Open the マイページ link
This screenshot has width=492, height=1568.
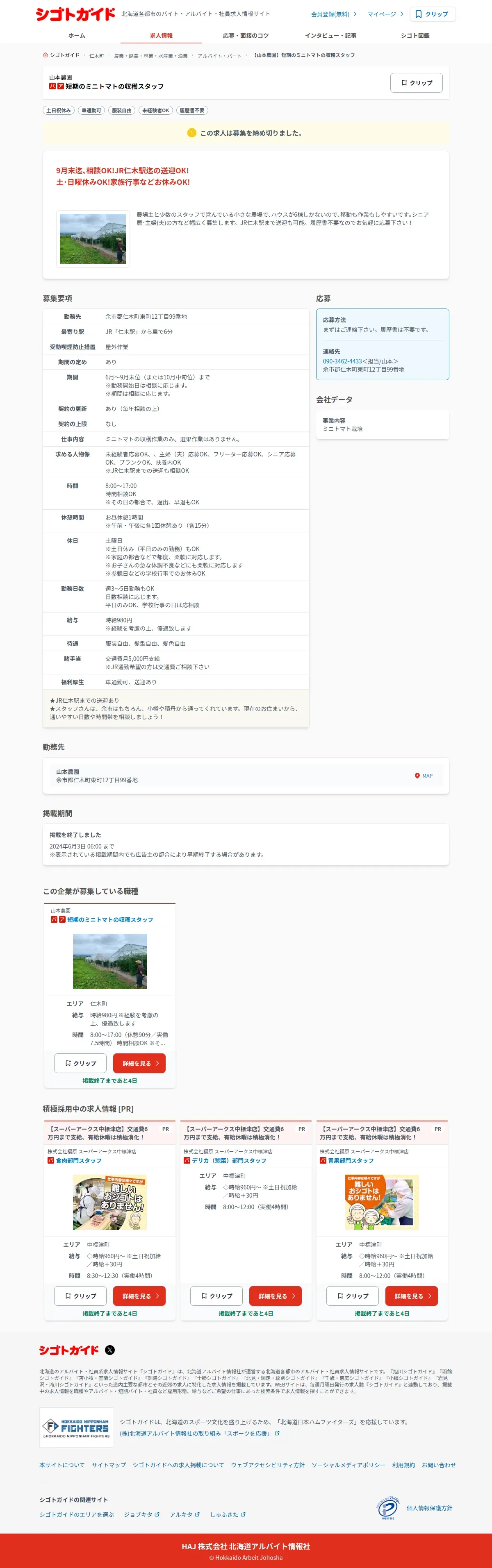(385, 14)
